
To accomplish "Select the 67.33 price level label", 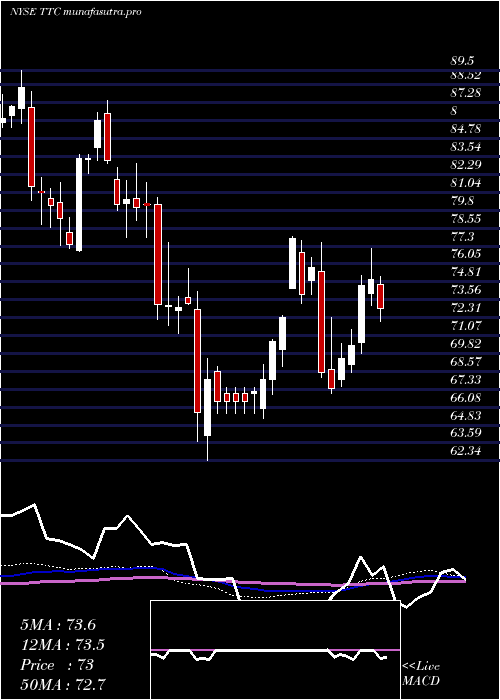I will pyautogui.click(x=466, y=379).
